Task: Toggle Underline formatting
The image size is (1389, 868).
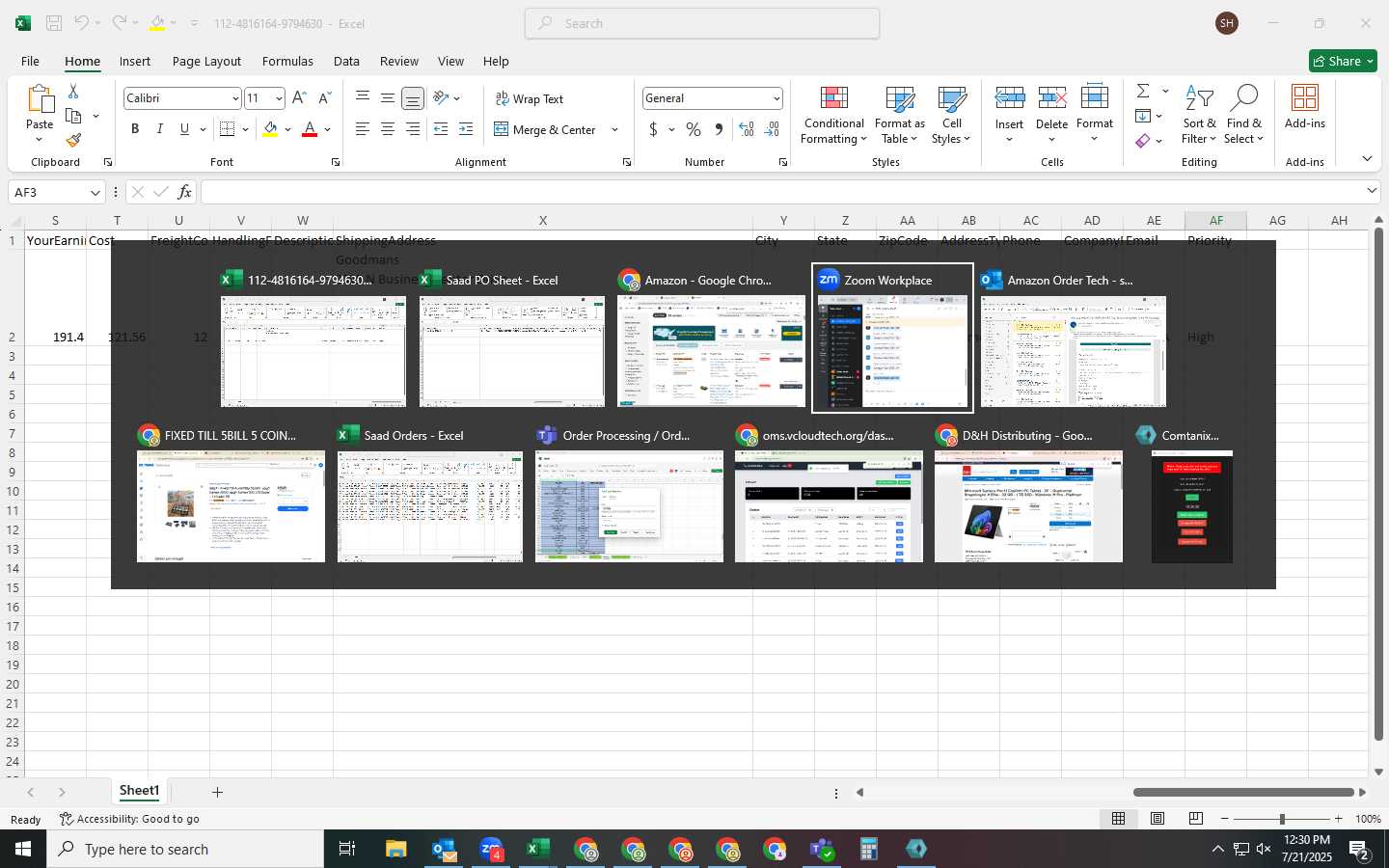Action: pyautogui.click(x=184, y=129)
